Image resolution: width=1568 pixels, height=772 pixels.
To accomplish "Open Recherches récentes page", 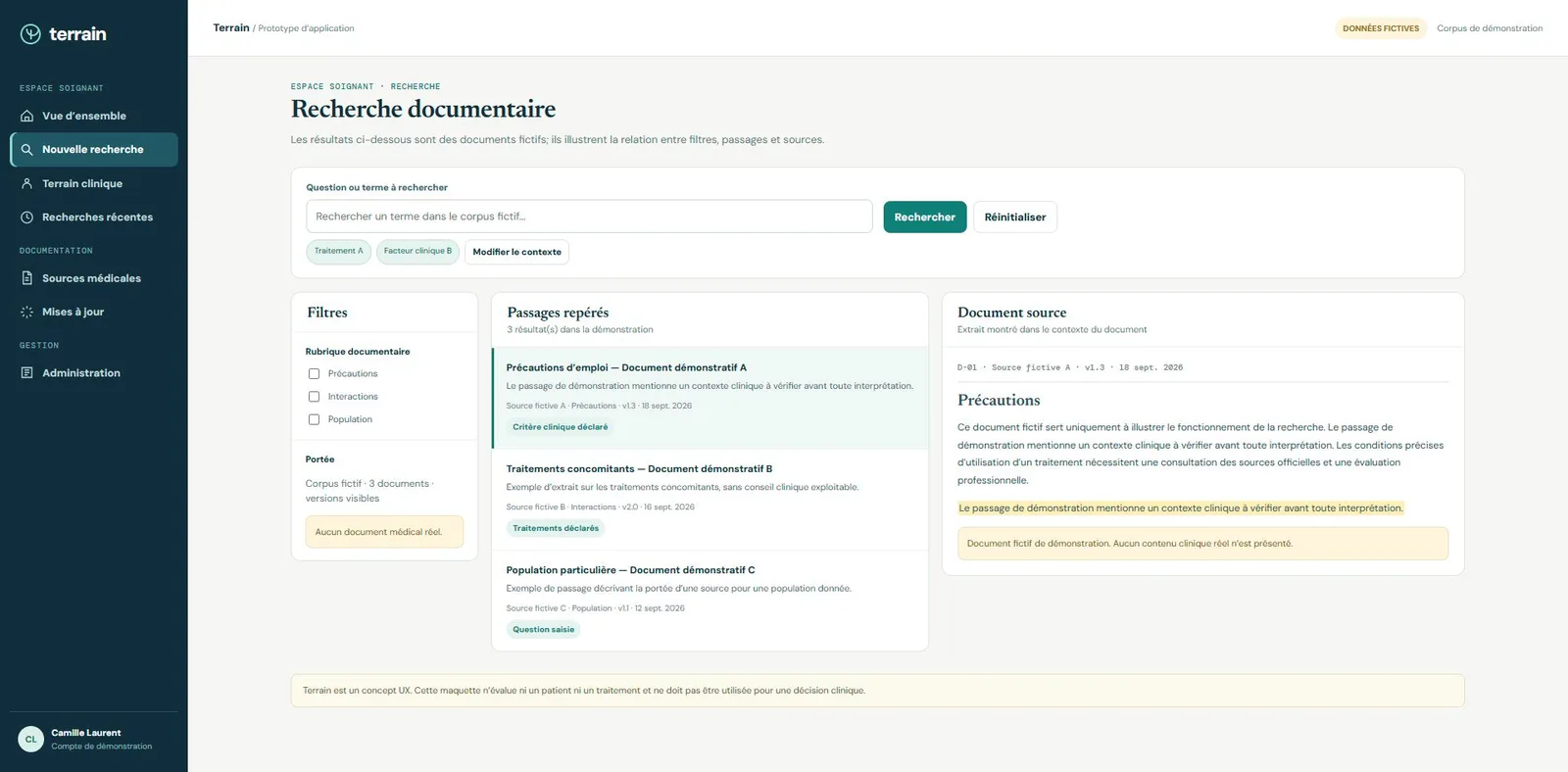I will [94, 217].
